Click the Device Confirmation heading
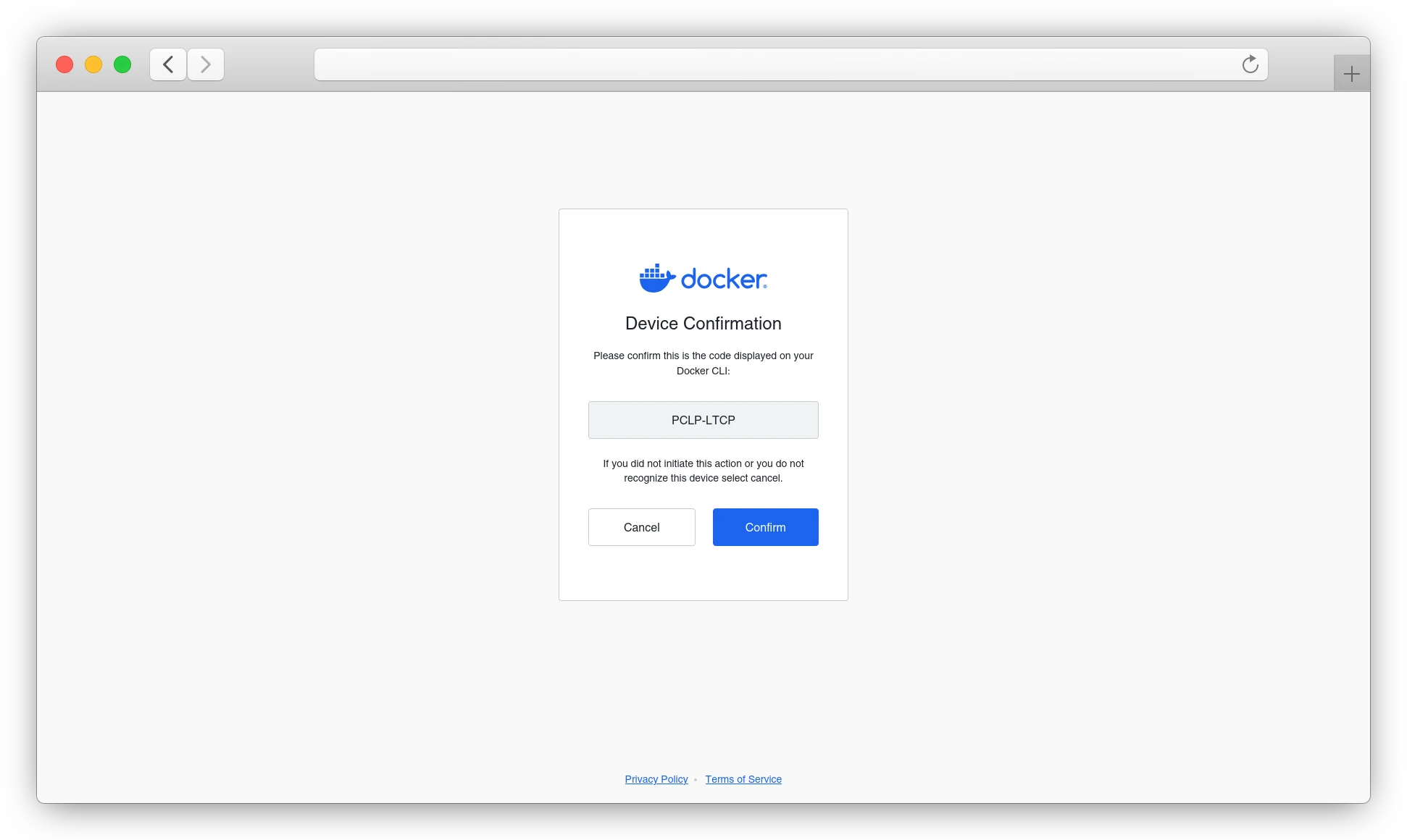 pyautogui.click(x=703, y=324)
